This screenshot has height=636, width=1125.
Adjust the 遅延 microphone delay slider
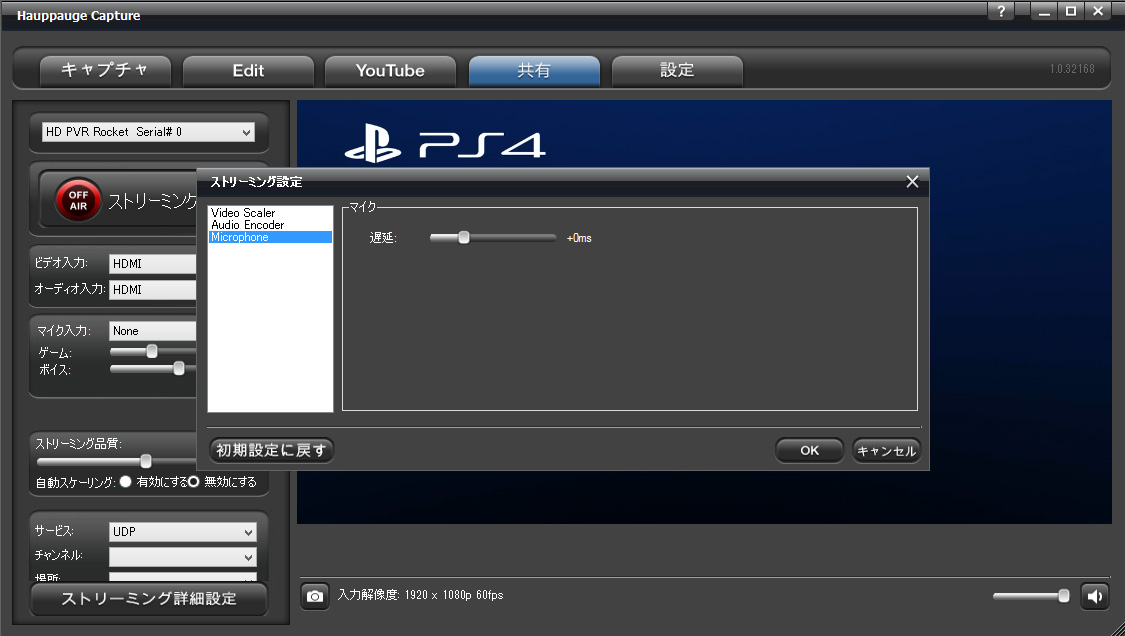463,238
